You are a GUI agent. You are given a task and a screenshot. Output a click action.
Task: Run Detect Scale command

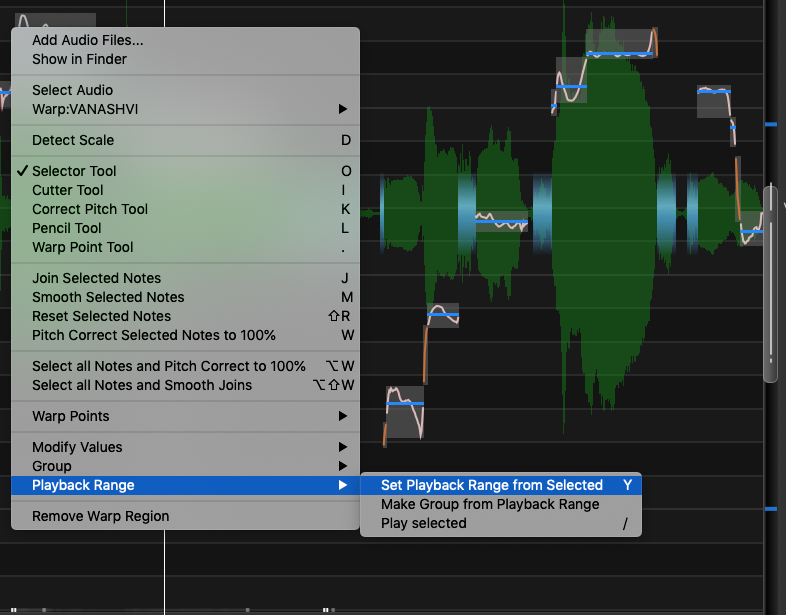click(73, 140)
